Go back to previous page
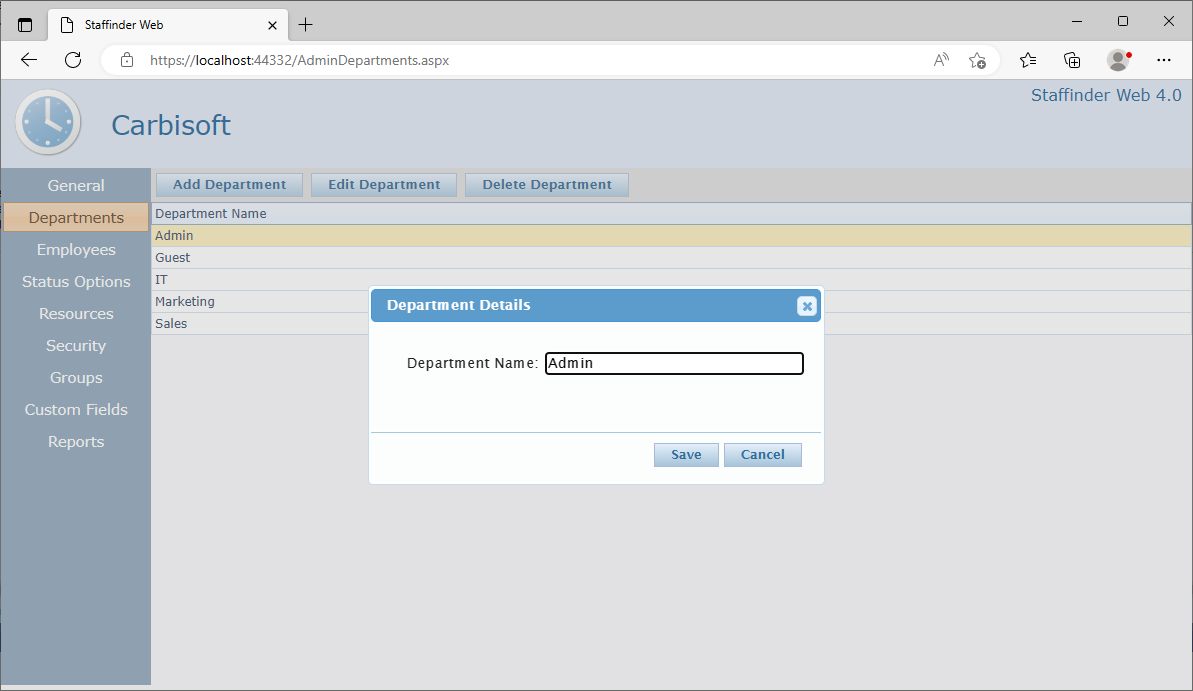 (29, 60)
